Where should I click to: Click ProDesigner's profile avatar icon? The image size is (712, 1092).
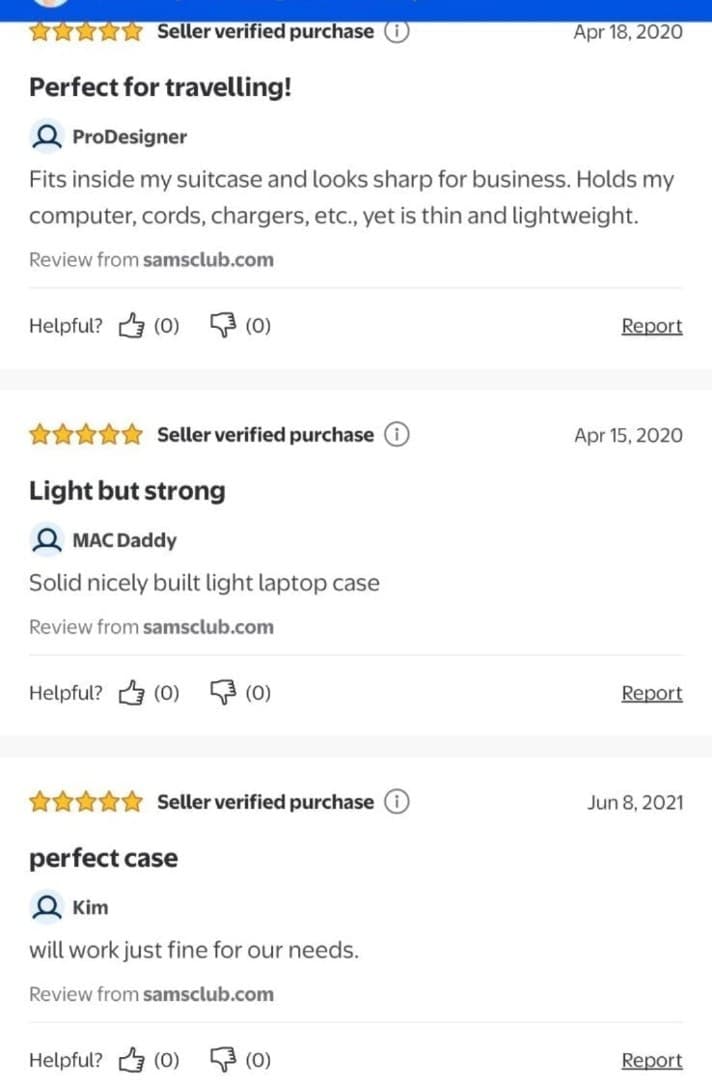[46, 136]
